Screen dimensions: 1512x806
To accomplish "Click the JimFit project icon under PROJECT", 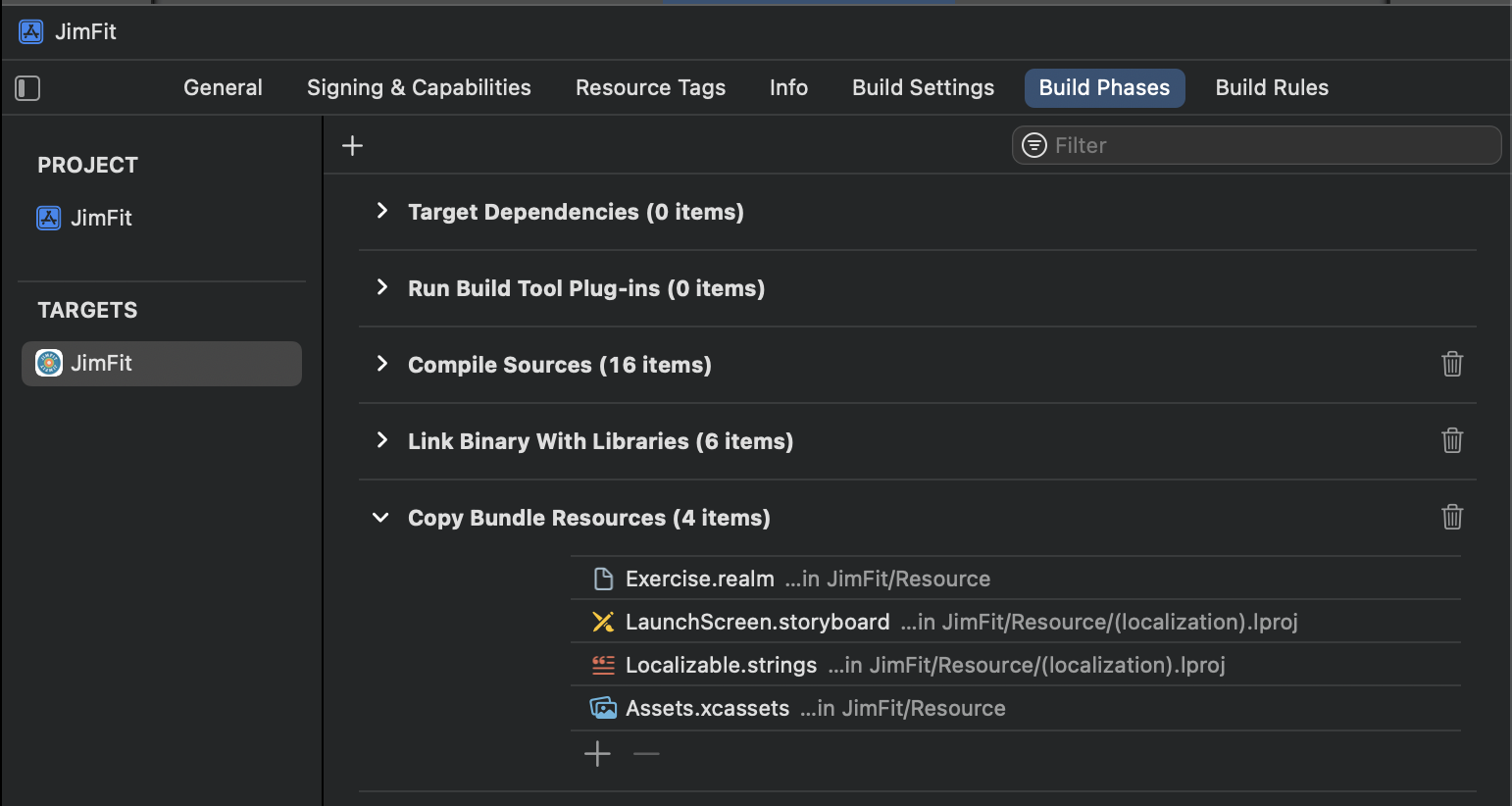I will [49, 218].
